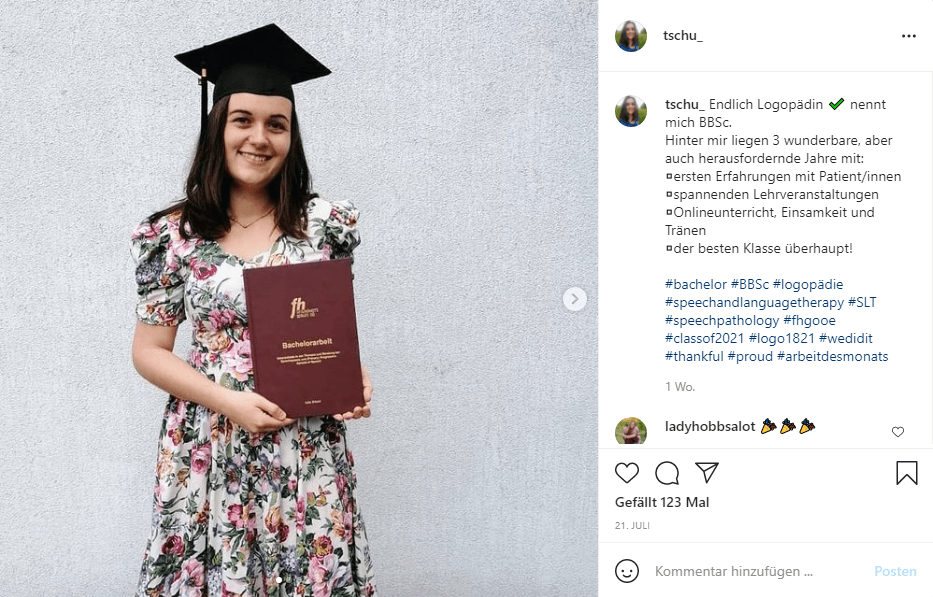Image resolution: width=933 pixels, height=597 pixels.
Task: Open the #bachelor hashtag
Action: point(696,285)
